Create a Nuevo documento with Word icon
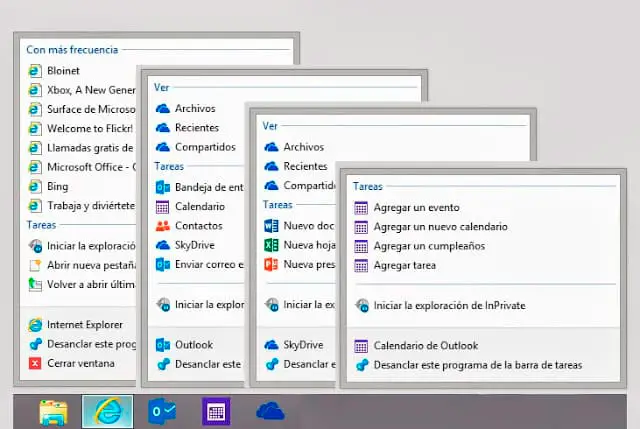Screen dimensions: 640x429 coord(299,225)
